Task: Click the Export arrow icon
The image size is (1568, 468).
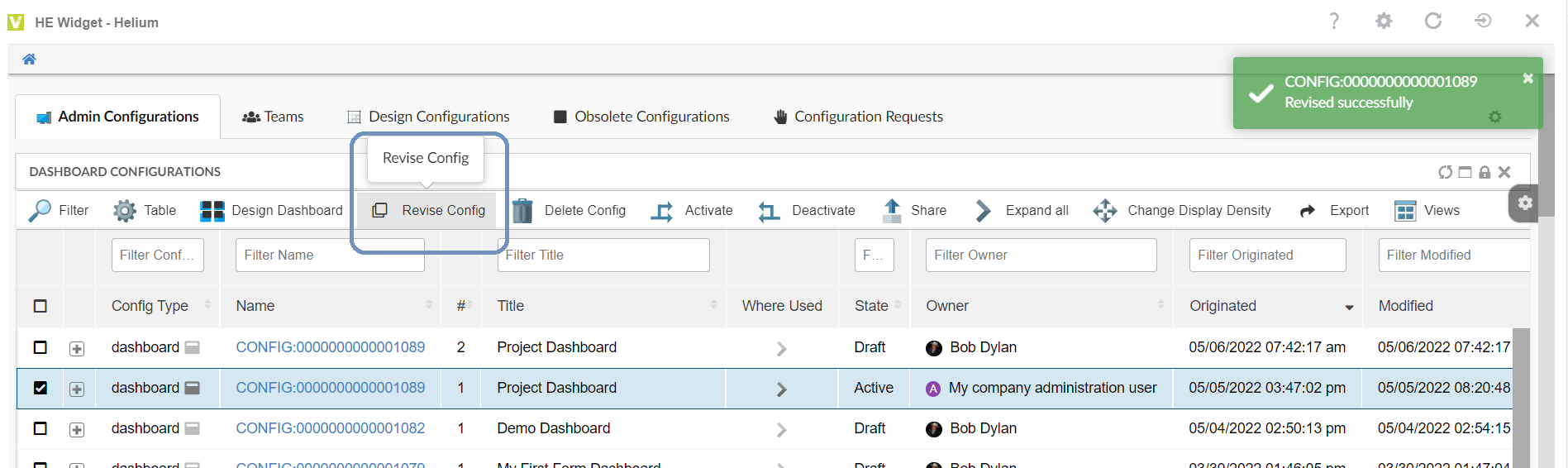Action: click(1307, 211)
